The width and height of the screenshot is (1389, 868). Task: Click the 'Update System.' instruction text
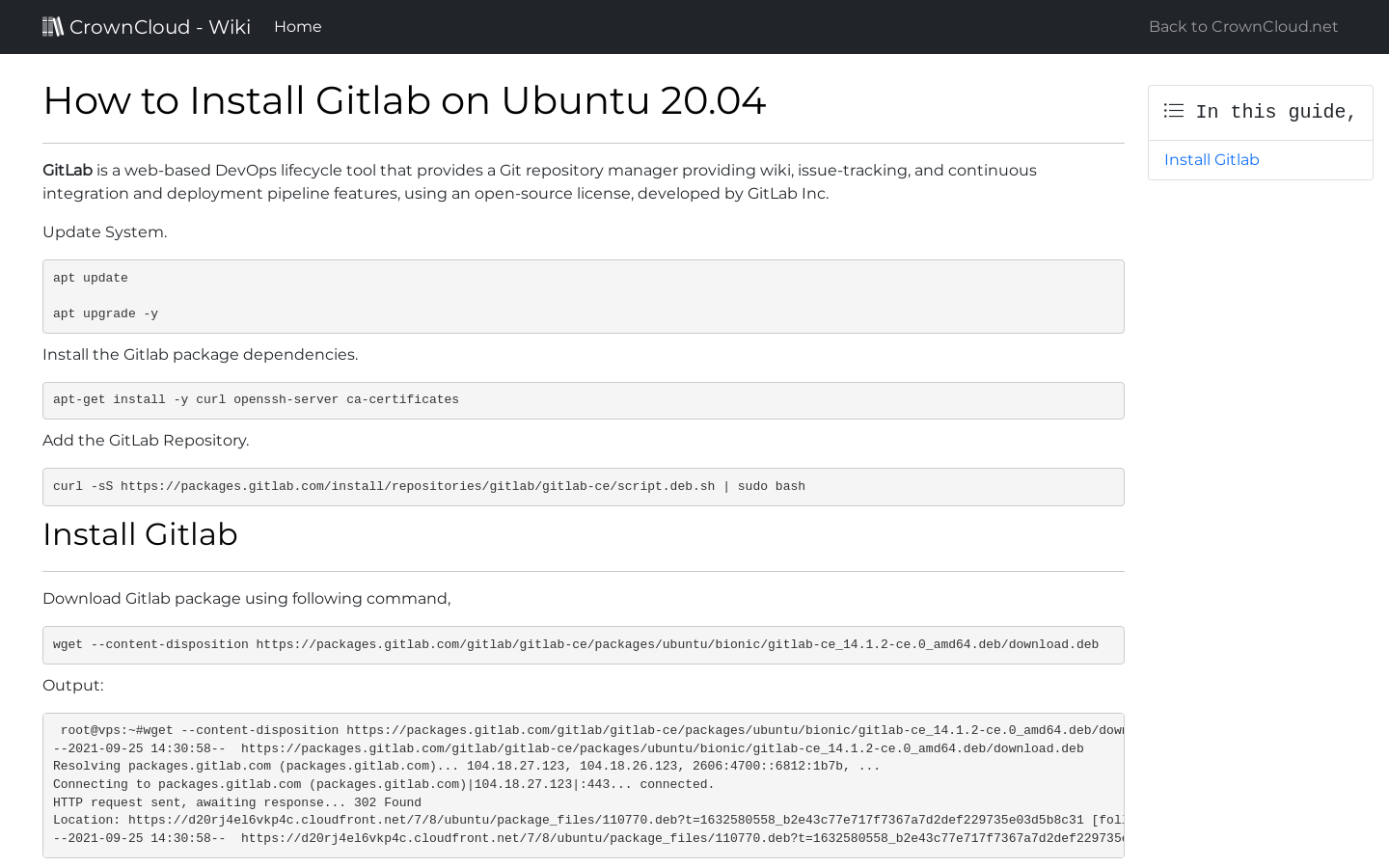103,231
